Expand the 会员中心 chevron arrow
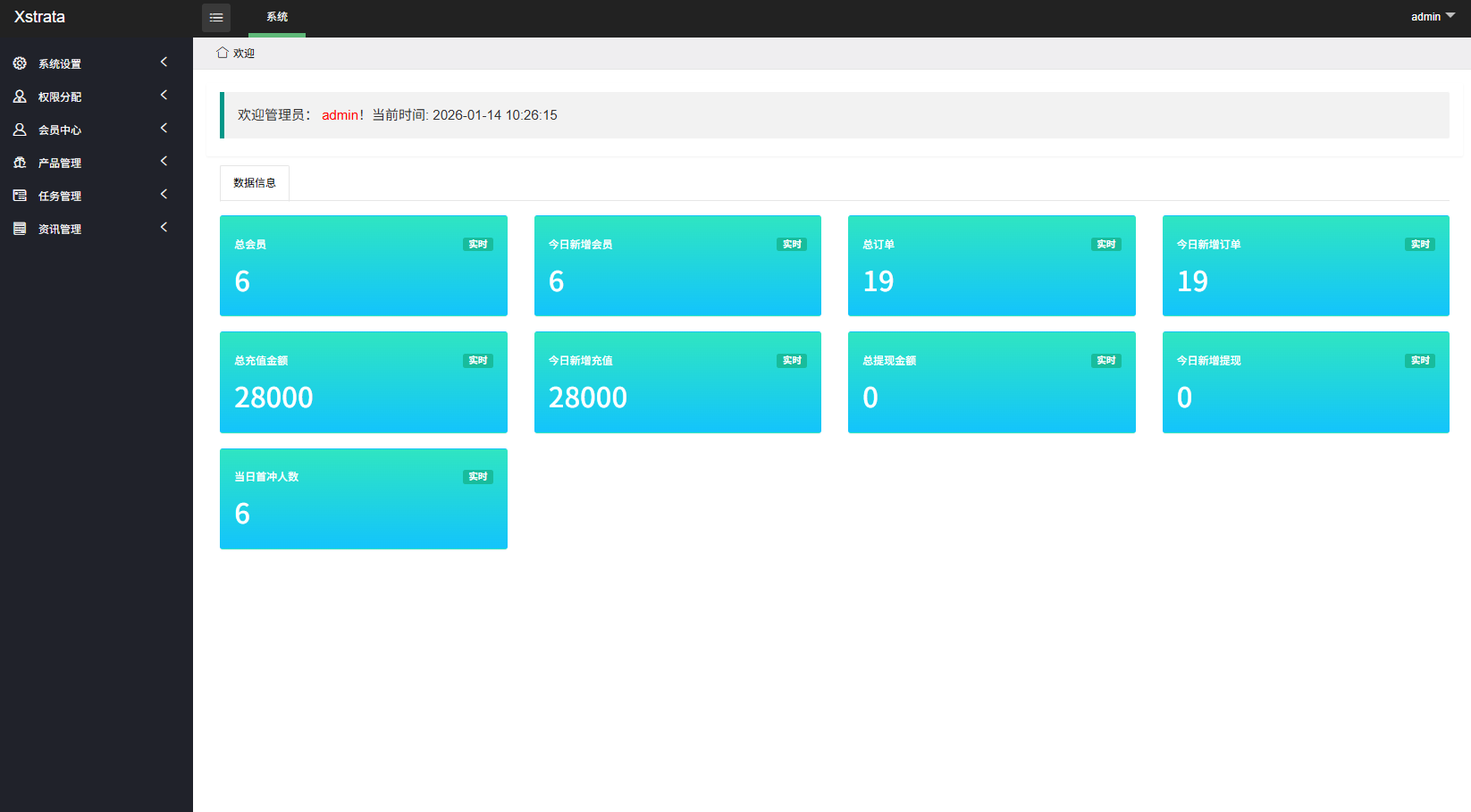This screenshot has height=812, width=1471. tap(164, 129)
